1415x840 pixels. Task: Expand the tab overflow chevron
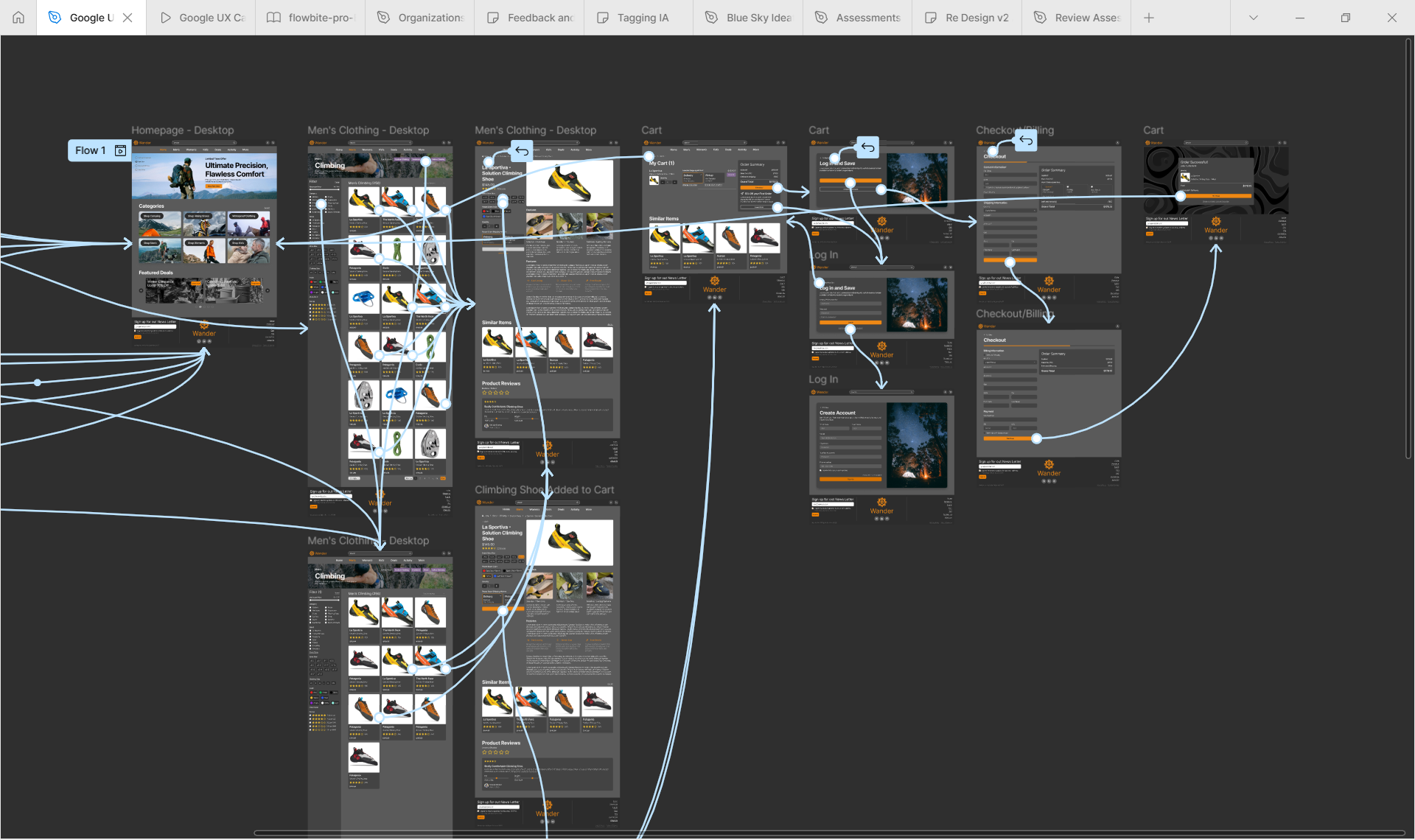click(1253, 18)
